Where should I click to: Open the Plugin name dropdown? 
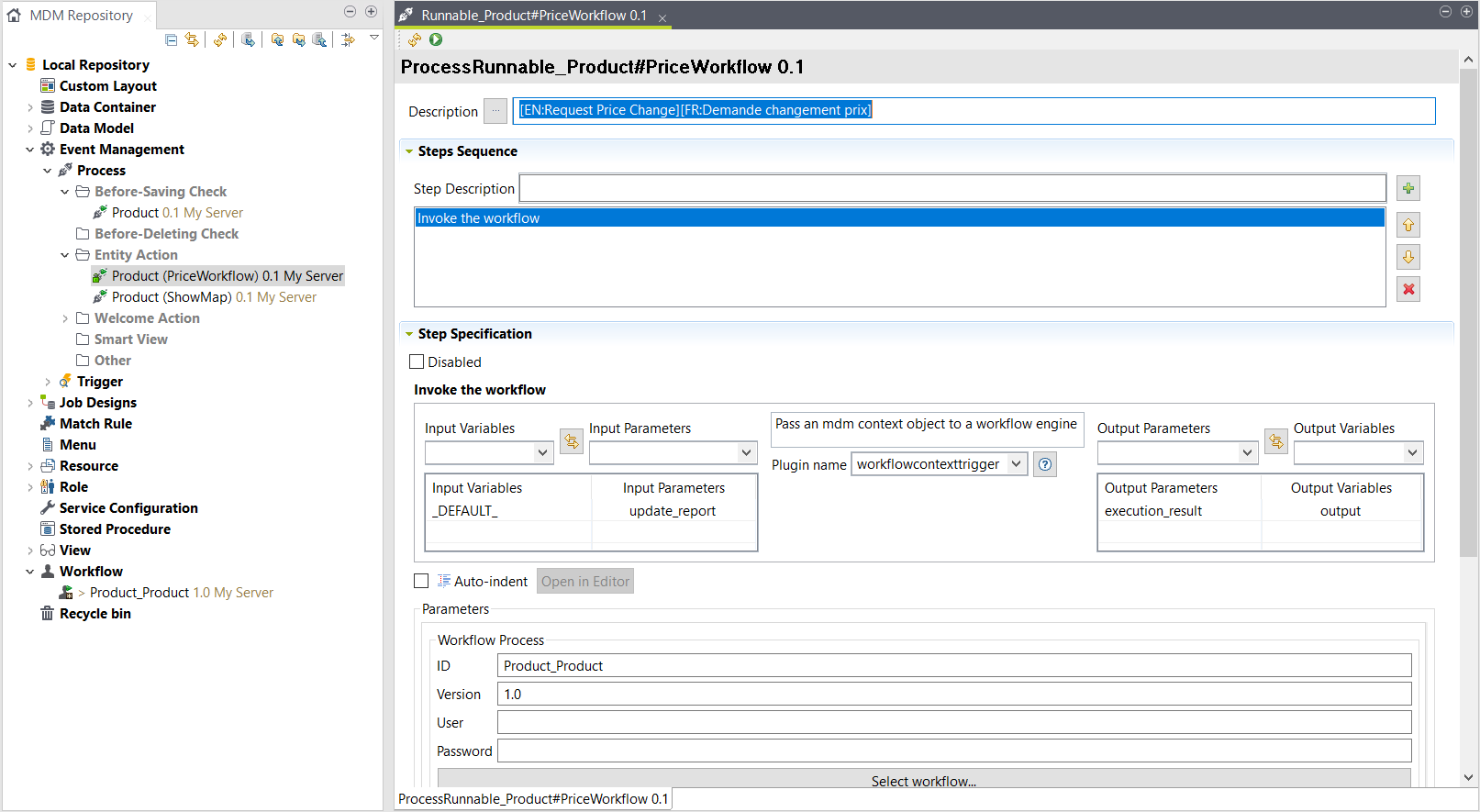[1016, 464]
